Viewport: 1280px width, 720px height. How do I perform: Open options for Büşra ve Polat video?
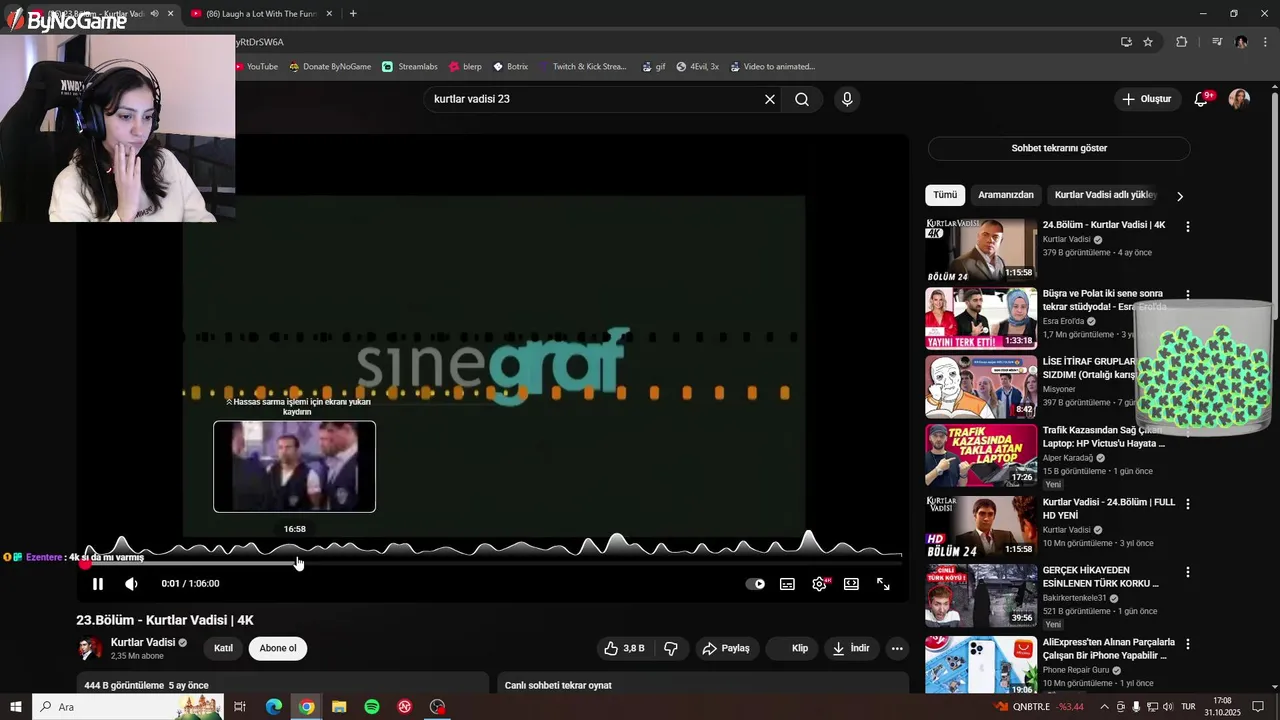pyautogui.click(x=1188, y=296)
